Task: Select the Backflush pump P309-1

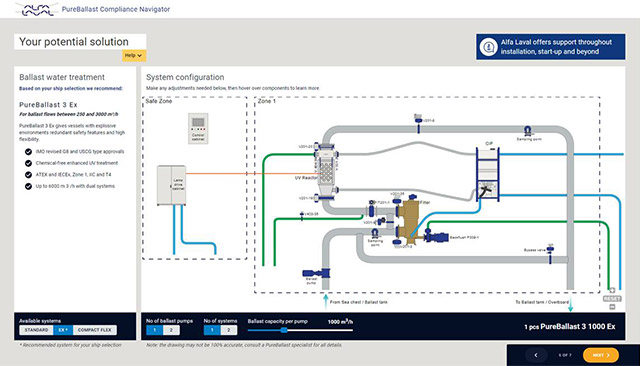Action: pyautogui.click(x=436, y=236)
